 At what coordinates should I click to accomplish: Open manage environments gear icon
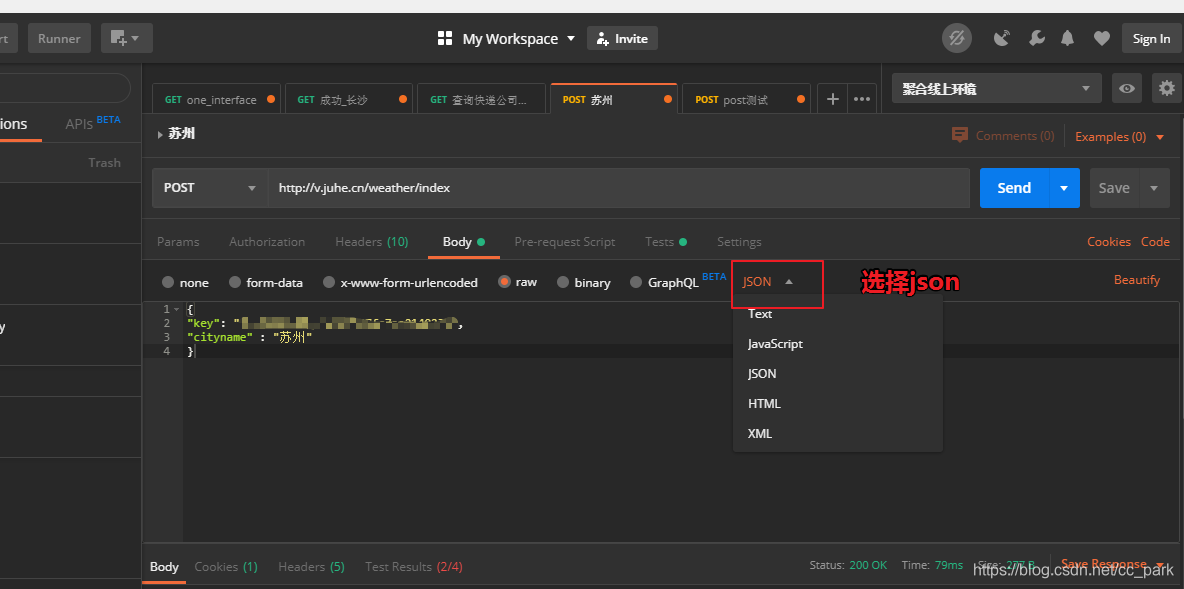pos(1167,88)
